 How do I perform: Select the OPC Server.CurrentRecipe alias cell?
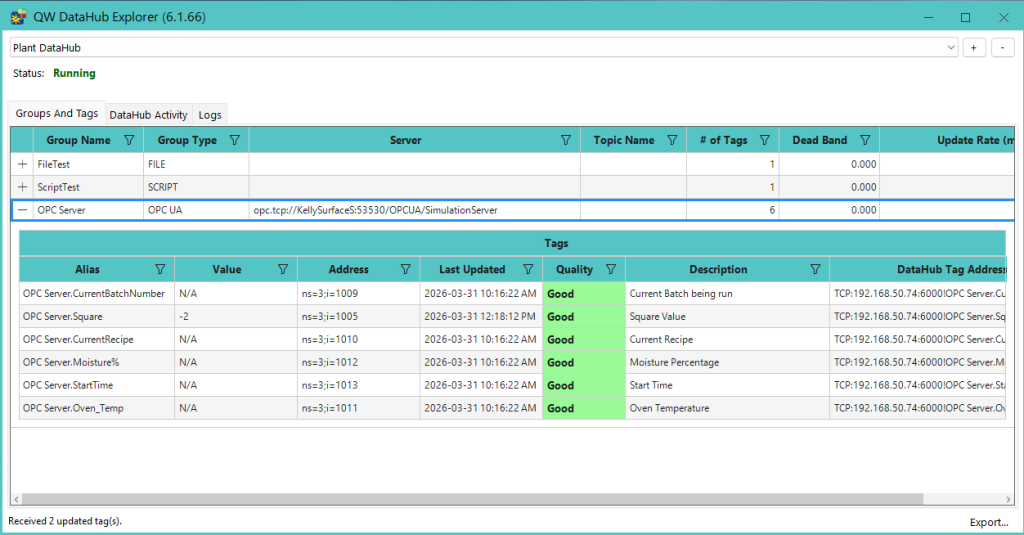[x=97, y=339]
